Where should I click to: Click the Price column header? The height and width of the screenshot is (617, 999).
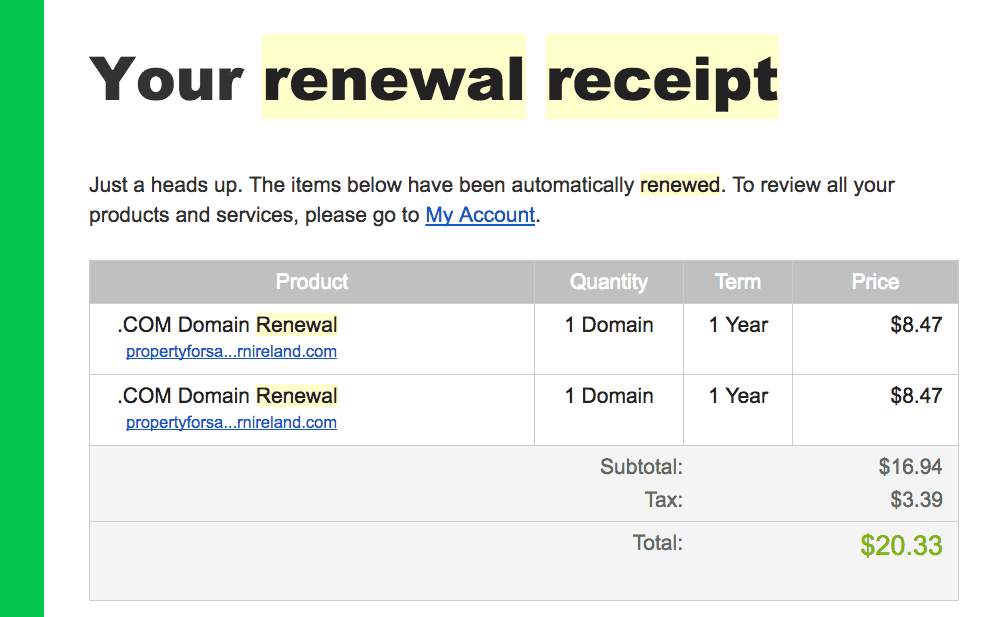point(875,282)
